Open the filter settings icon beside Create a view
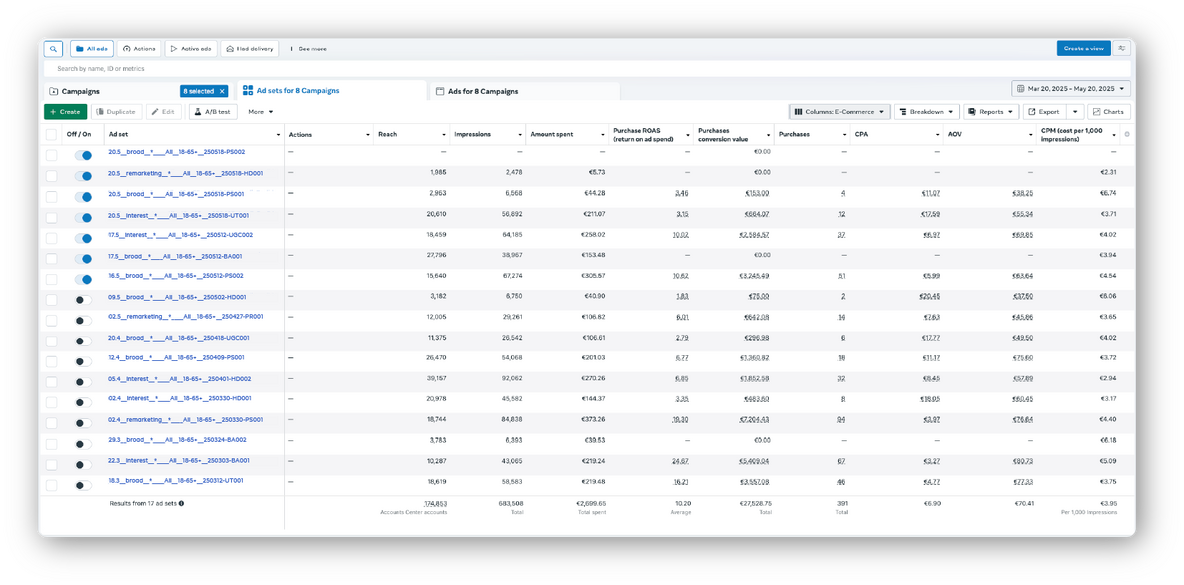The image size is (1184, 585). [1122, 48]
